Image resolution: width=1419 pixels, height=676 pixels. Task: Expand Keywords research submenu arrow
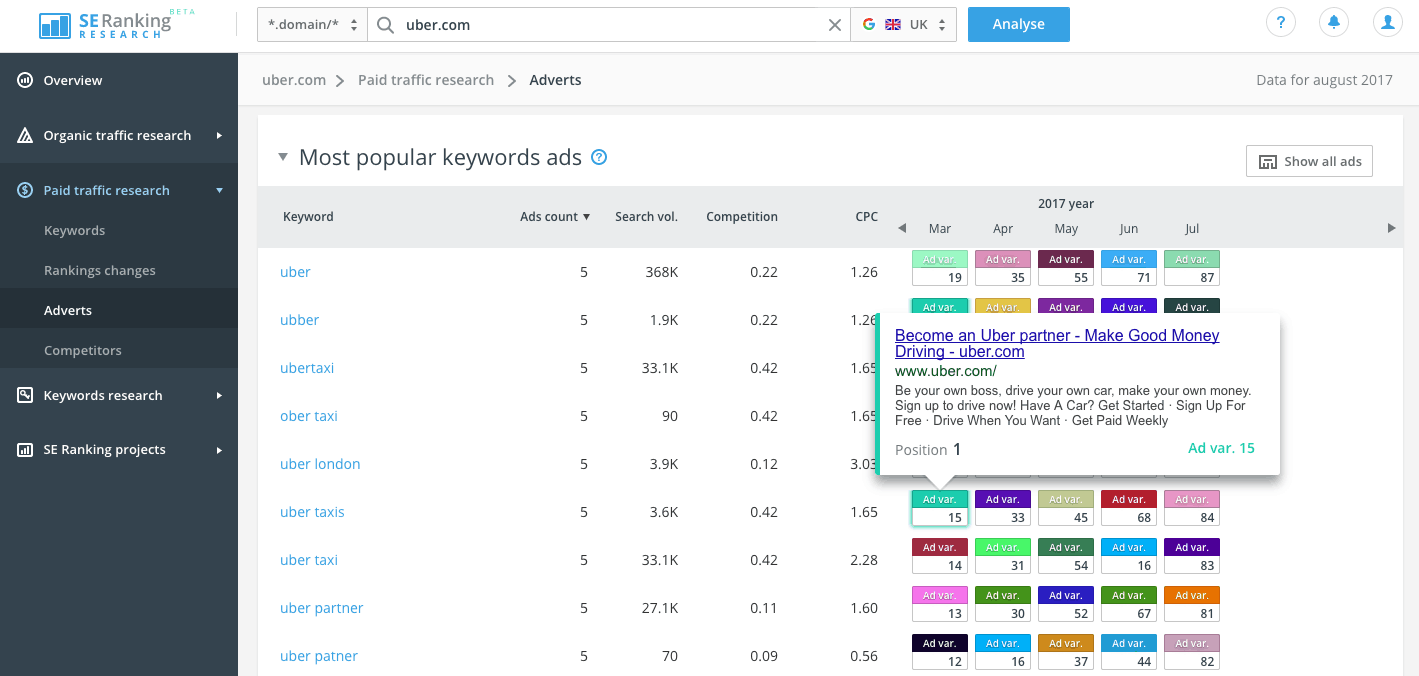click(219, 395)
